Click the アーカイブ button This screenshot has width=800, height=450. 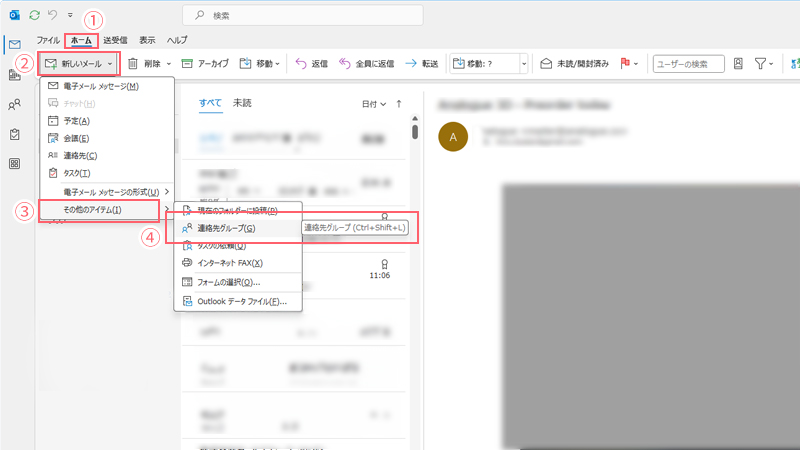[205, 64]
